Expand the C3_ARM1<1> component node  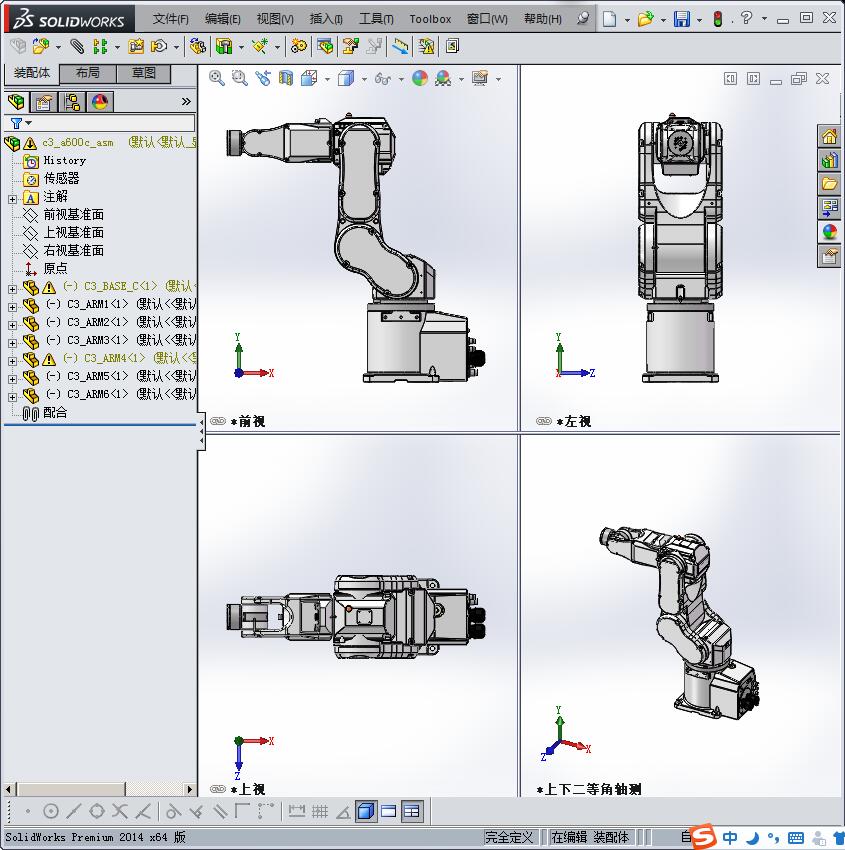click(x=12, y=305)
